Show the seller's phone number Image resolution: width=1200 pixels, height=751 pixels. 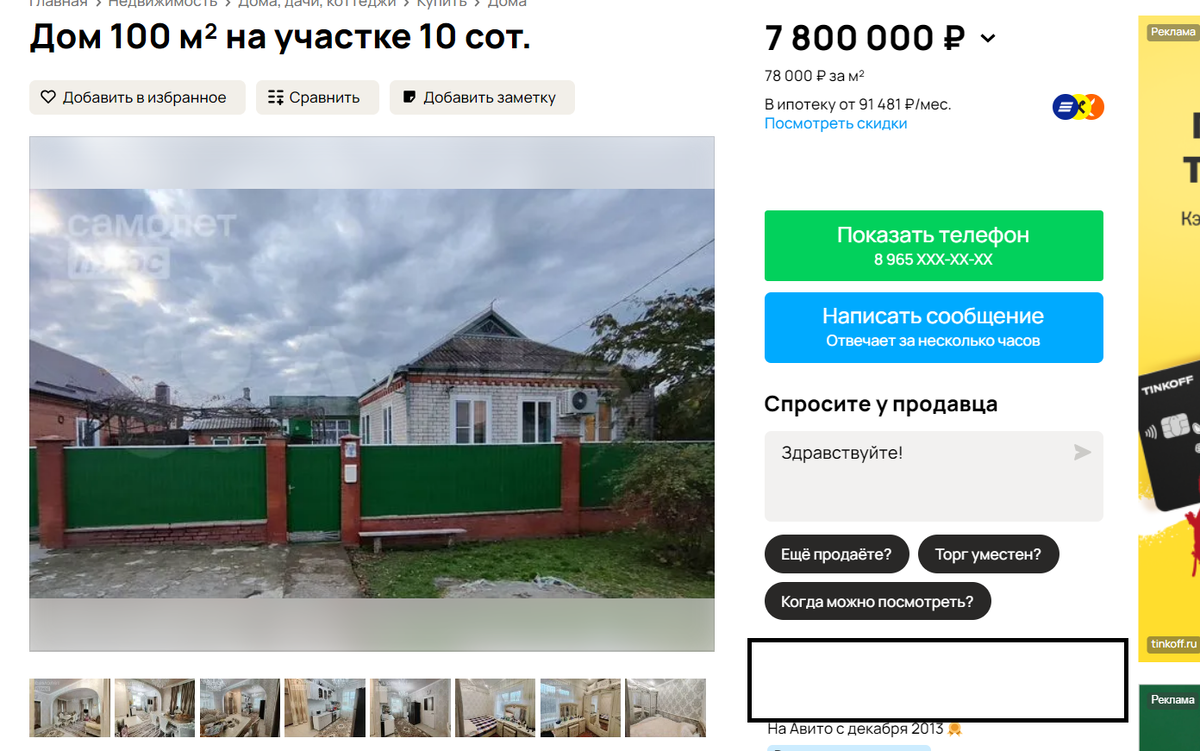pyautogui.click(x=934, y=245)
